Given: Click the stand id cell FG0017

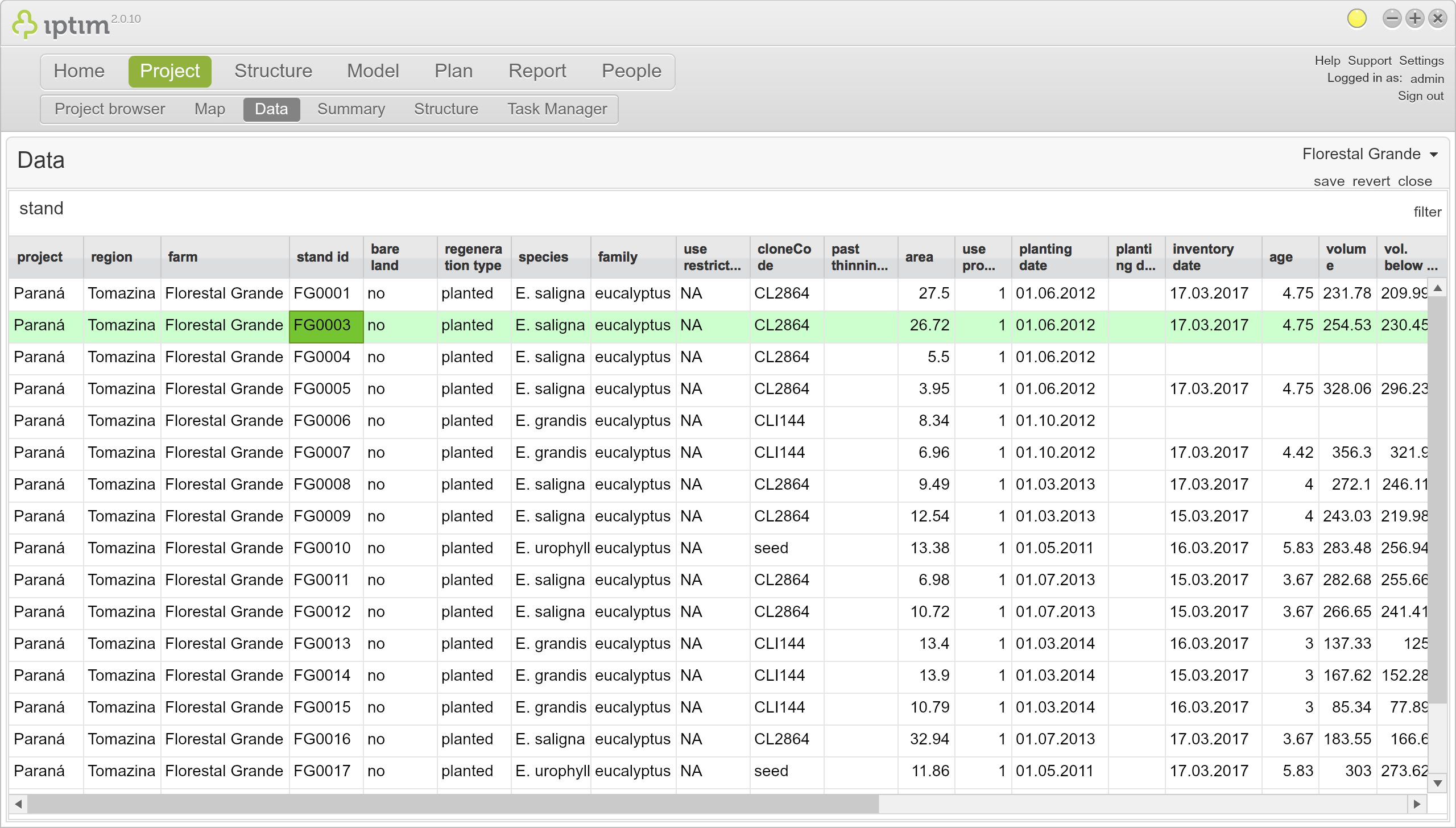Looking at the screenshot, I should tap(326, 772).
